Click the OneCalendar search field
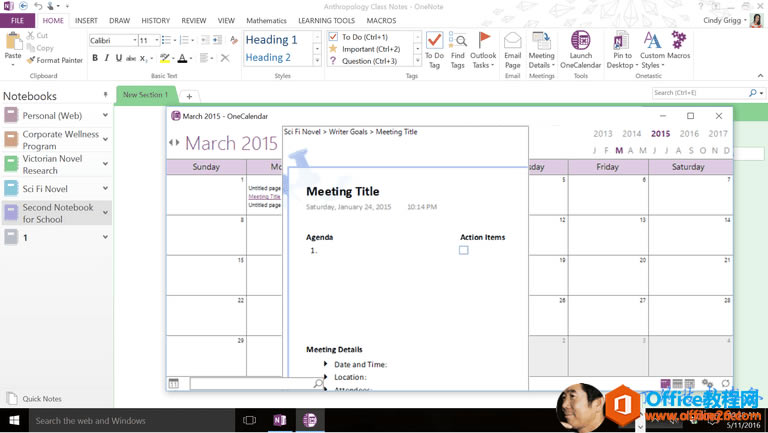768x433 pixels. [x=252, y=384]
